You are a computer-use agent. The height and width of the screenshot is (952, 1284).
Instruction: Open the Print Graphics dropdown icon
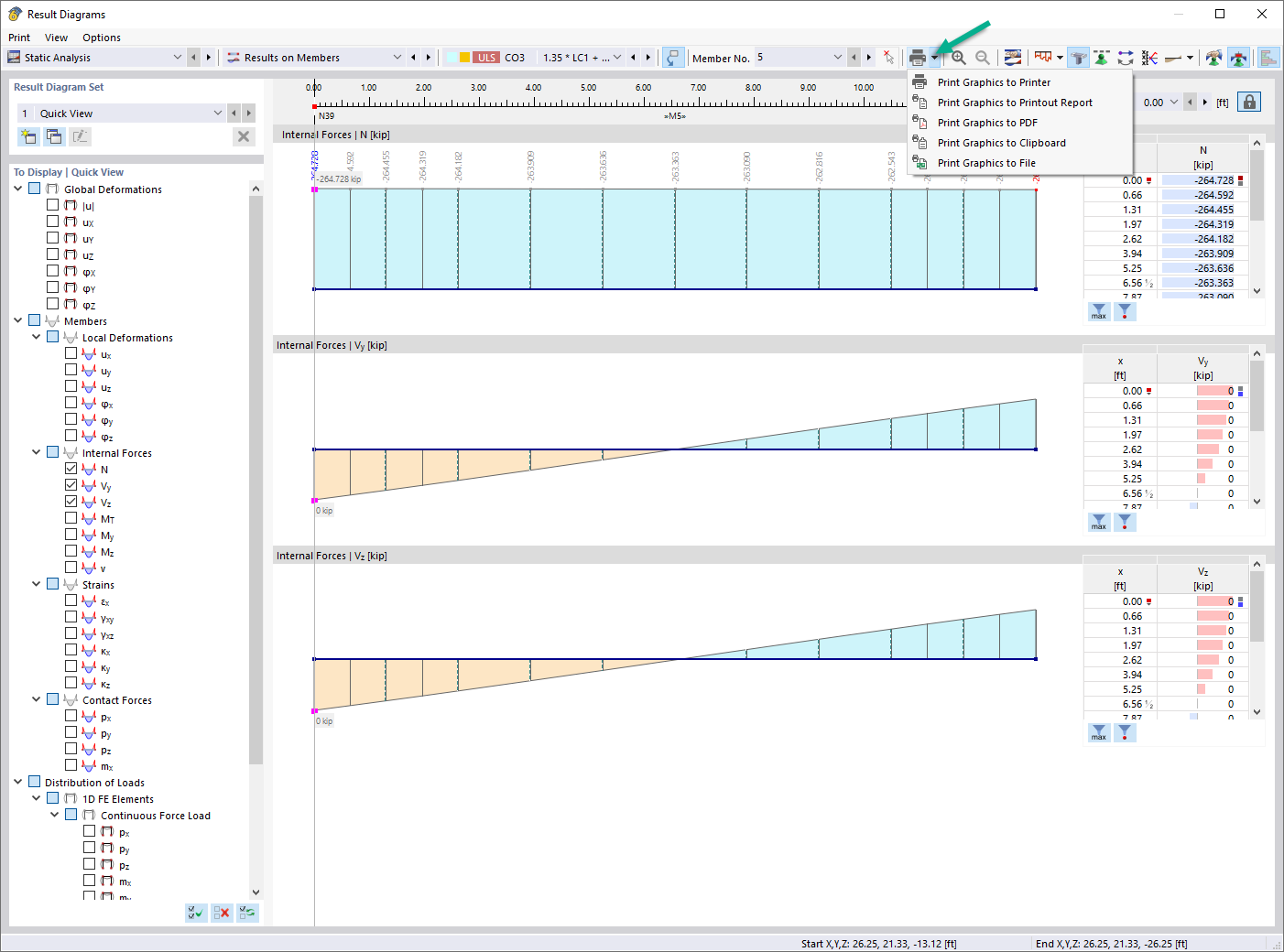click(933, 57)
